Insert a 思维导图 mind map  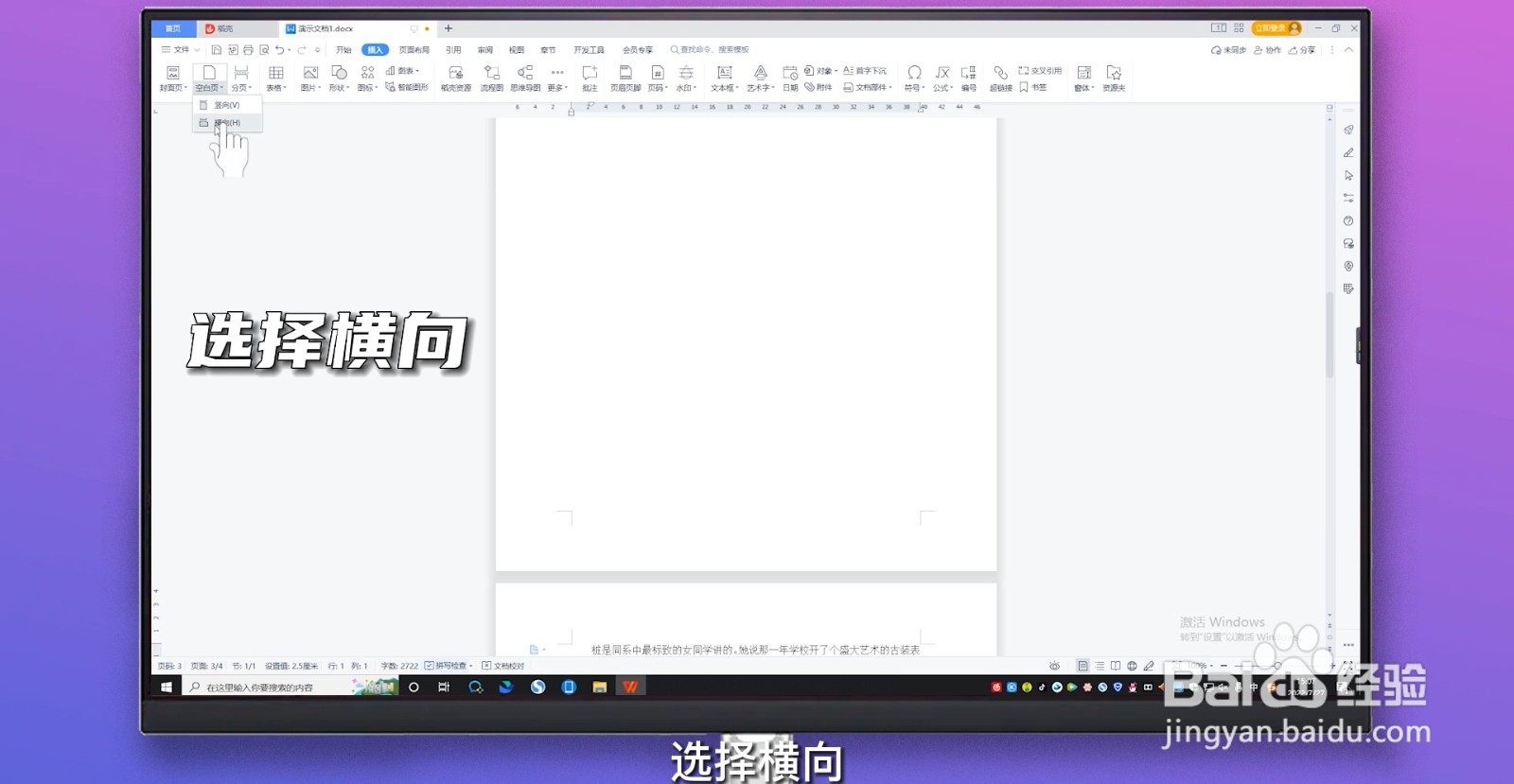click(x=525, y=78)
